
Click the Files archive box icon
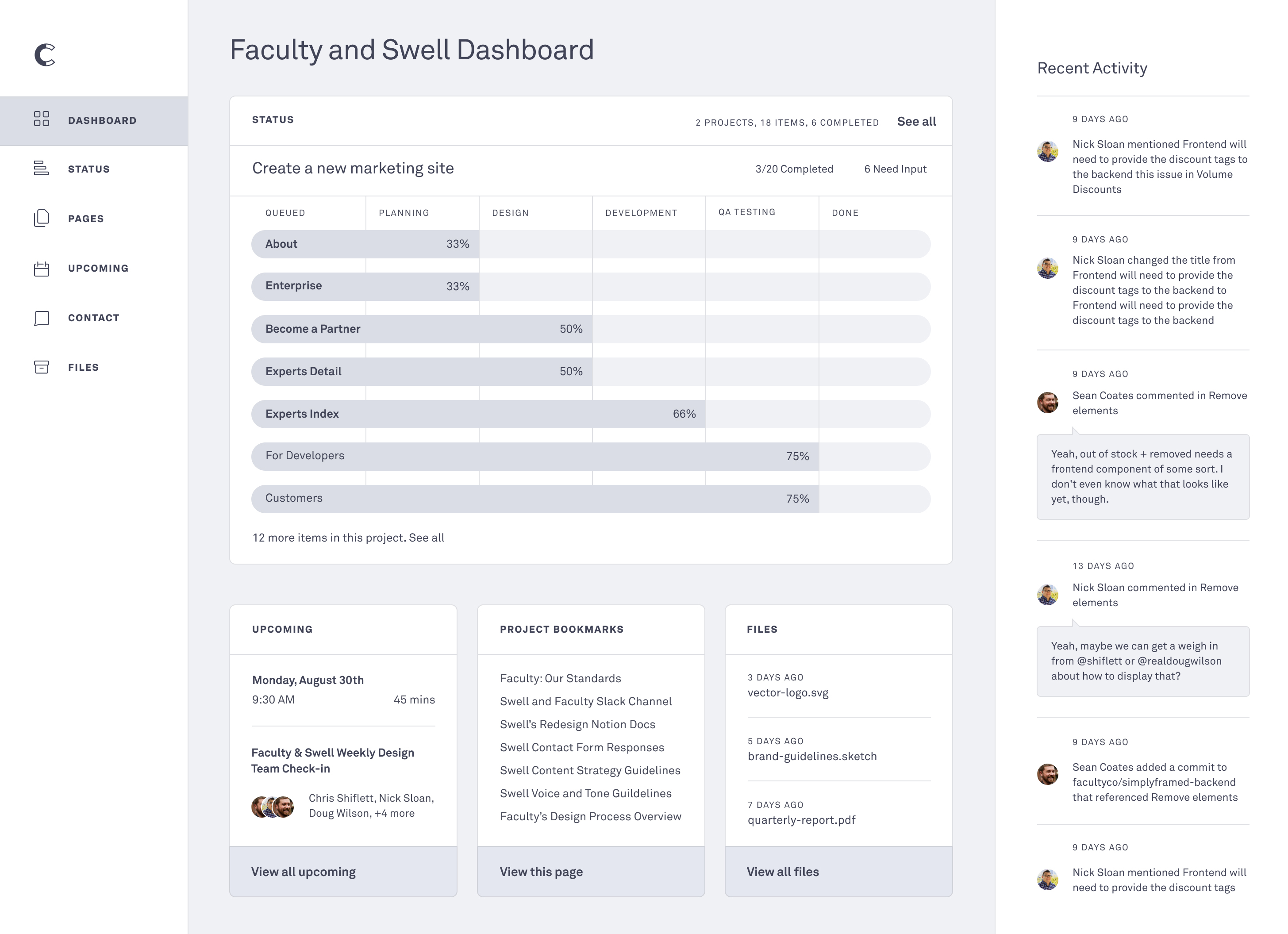[x=42, y=367]
